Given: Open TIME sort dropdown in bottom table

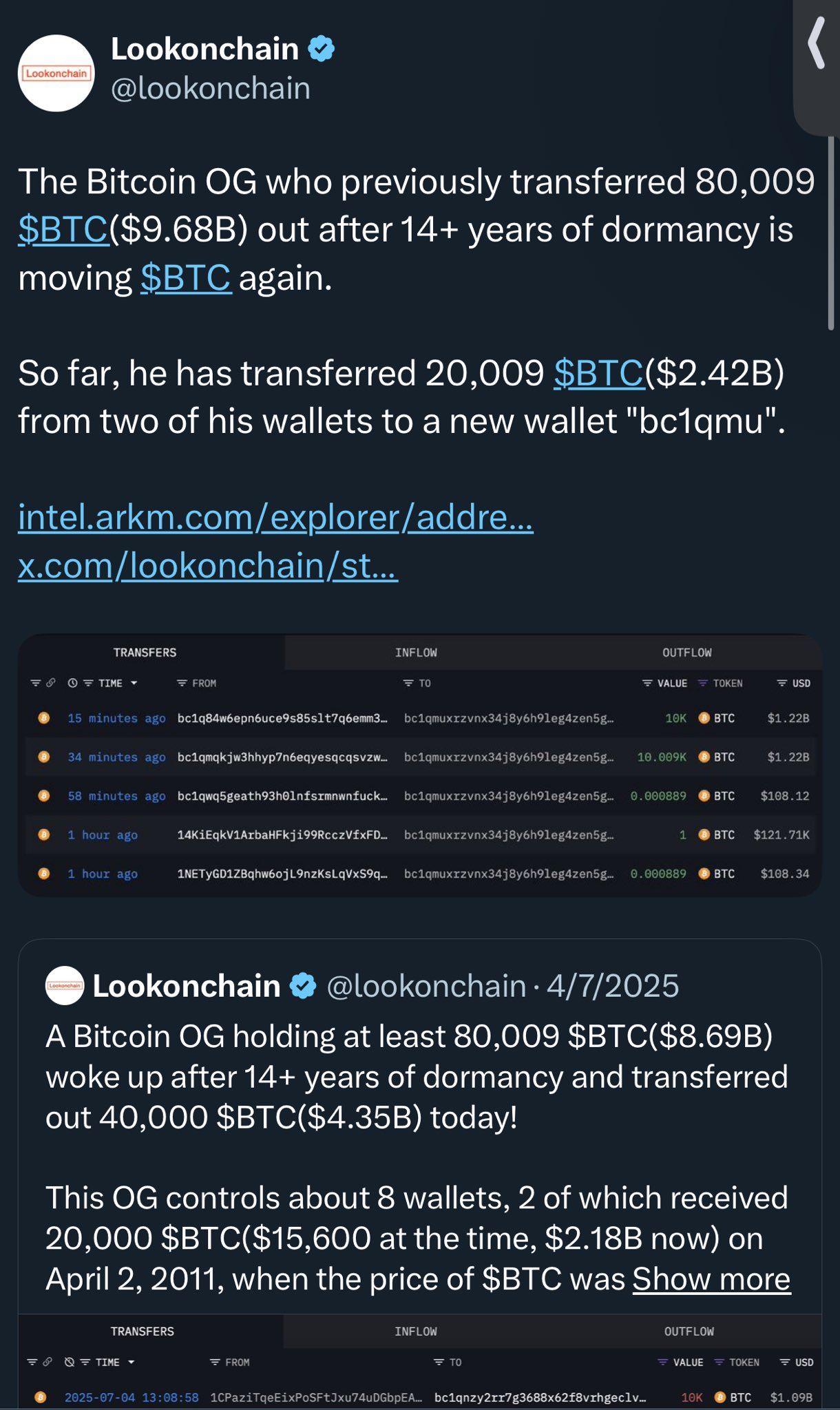Looking at the screenshot, I should click(131, 1362).
